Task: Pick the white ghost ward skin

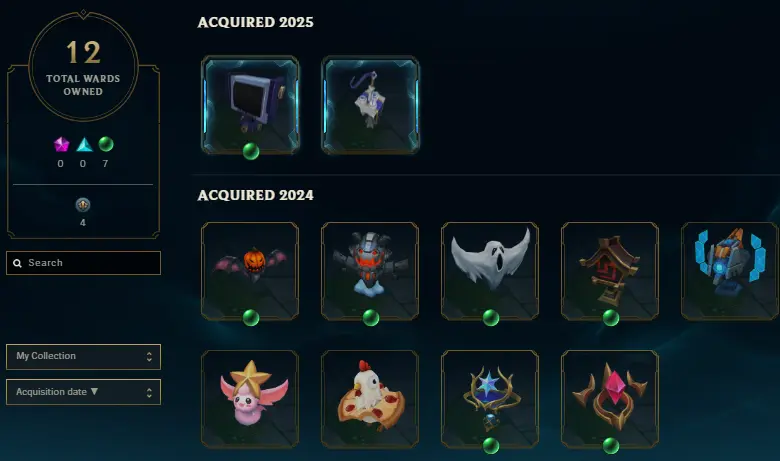Action: coord(490,271)
